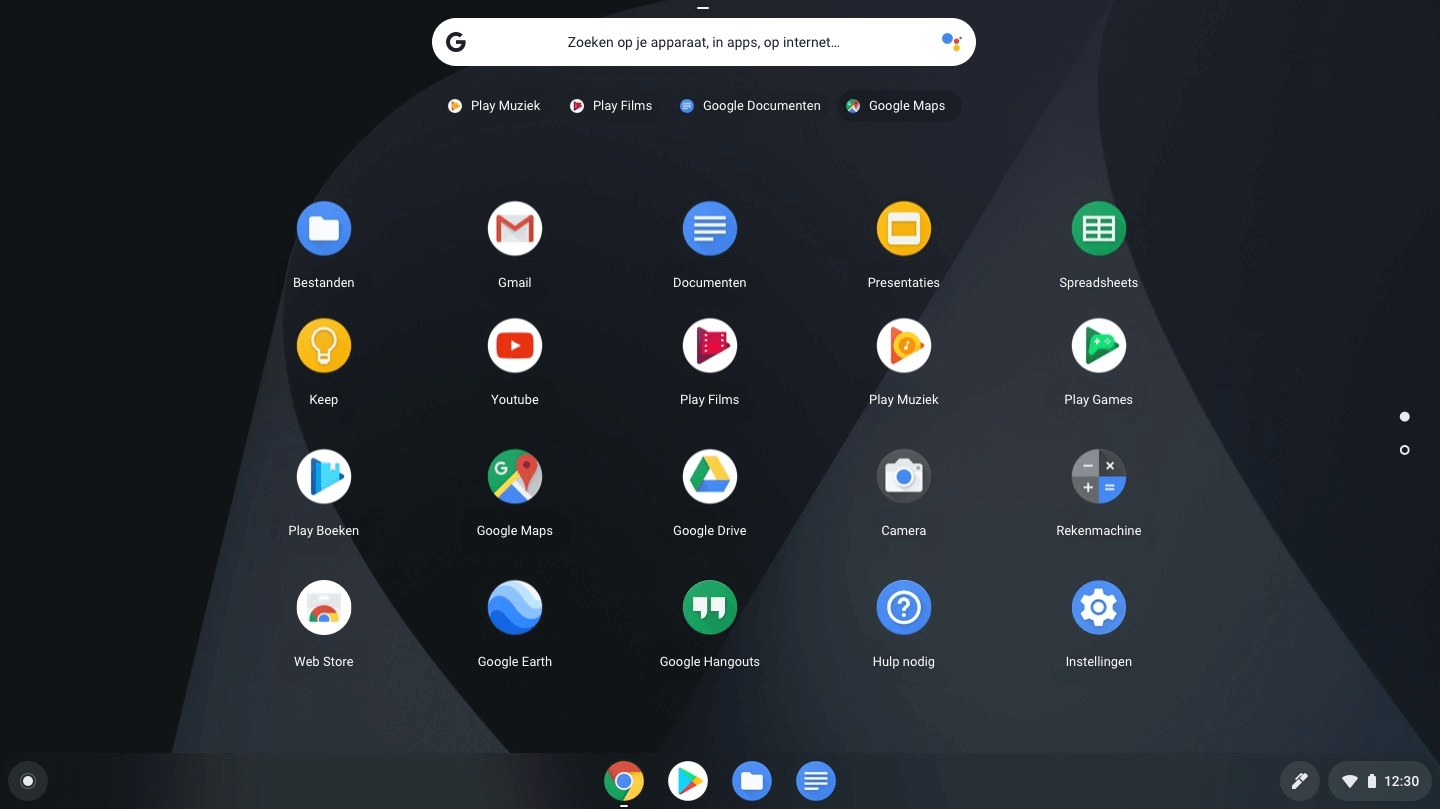Open the Docs icon on the shelf
Screen dimensions: 1440x809
point(816,781)
